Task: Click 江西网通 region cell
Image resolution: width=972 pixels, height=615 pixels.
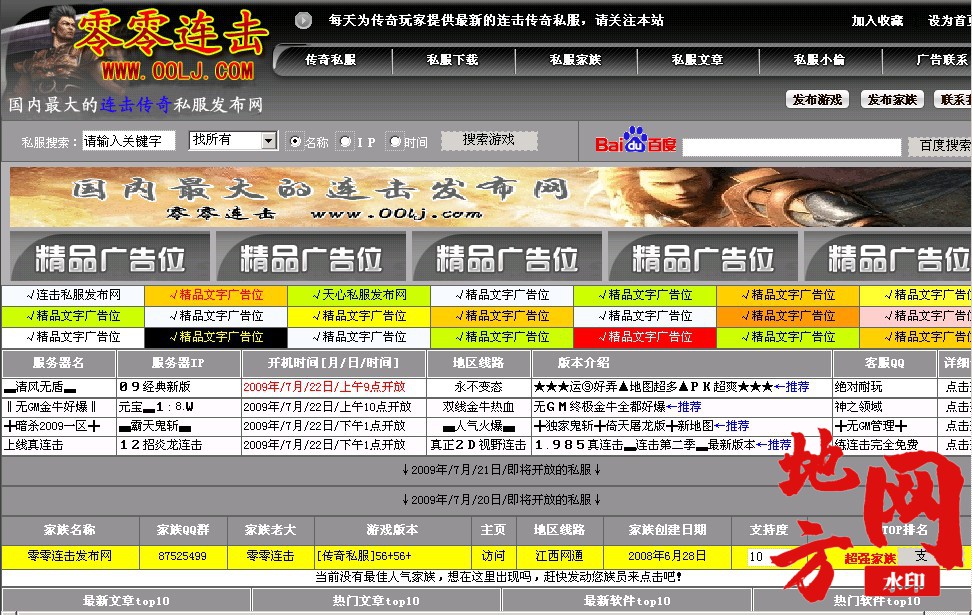Action: [x=560, y=556]
